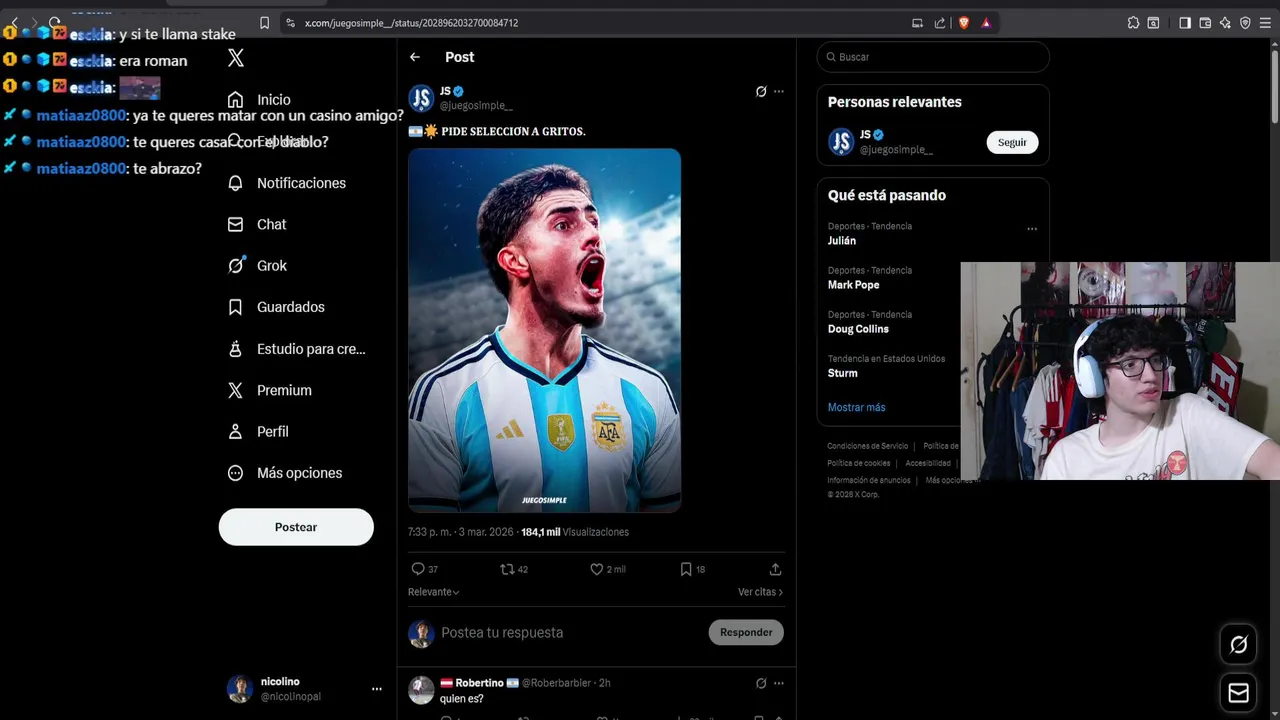The image size is (1280, 720).
Task: Click the bell Notificaciones icon
Action: [x=236, y=183]
